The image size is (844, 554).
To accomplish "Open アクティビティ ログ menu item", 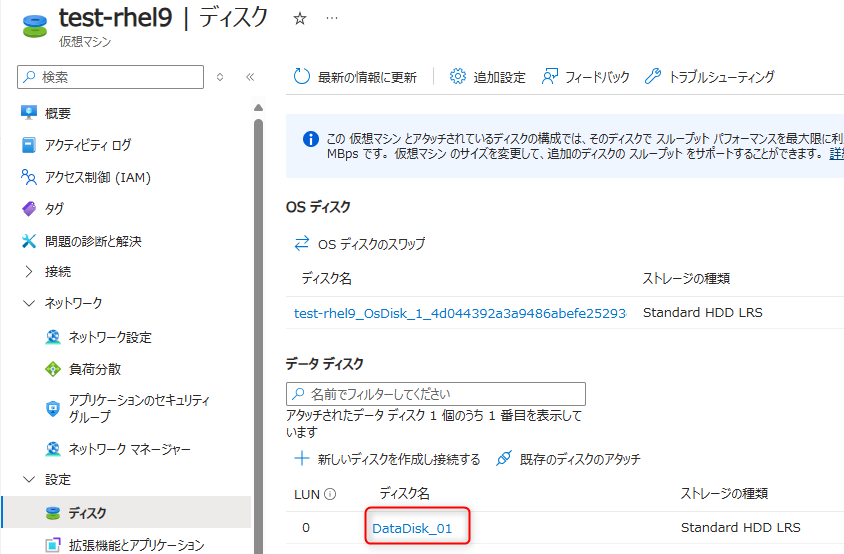I will (88, 145).
